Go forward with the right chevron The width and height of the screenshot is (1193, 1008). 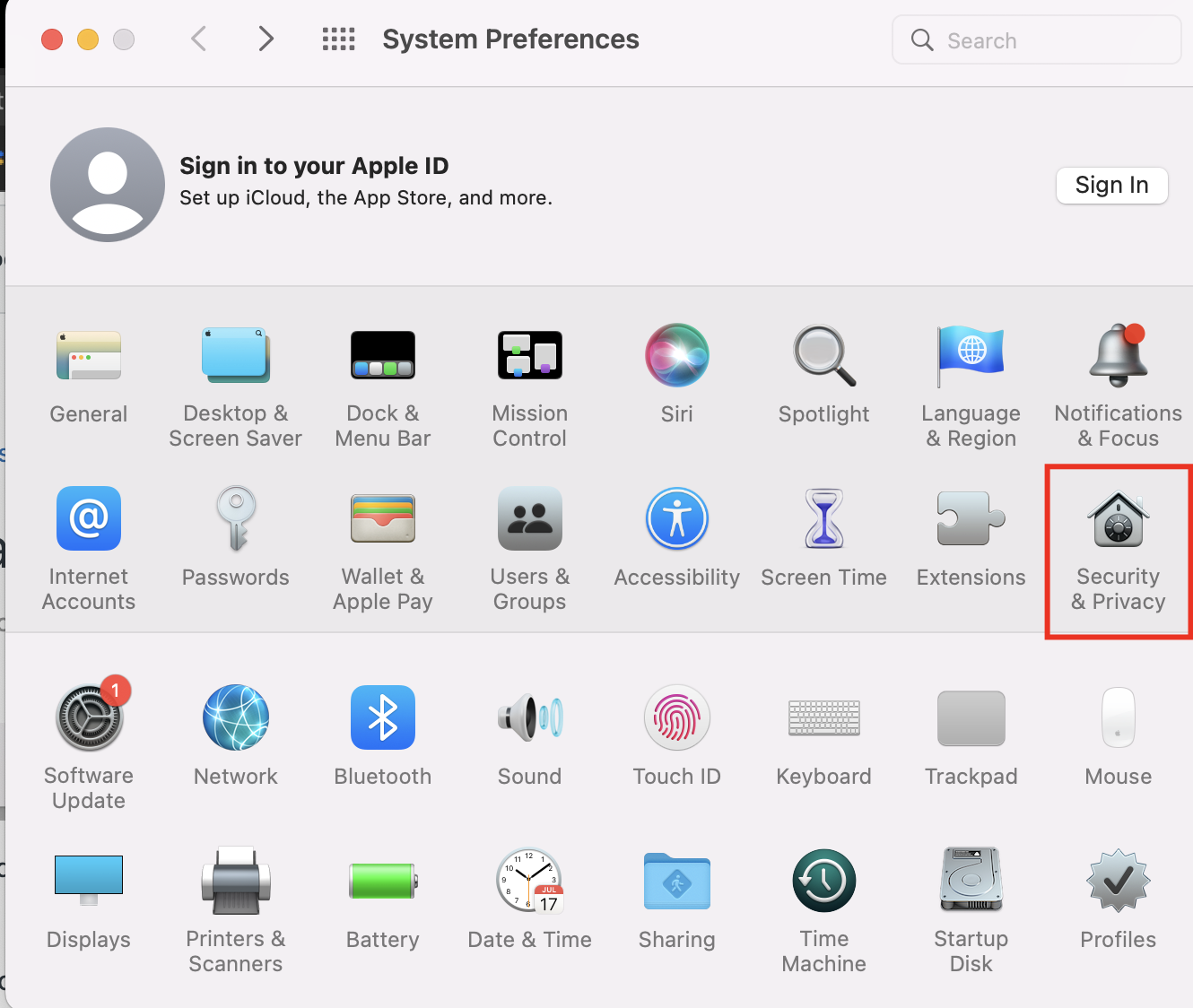266,39
